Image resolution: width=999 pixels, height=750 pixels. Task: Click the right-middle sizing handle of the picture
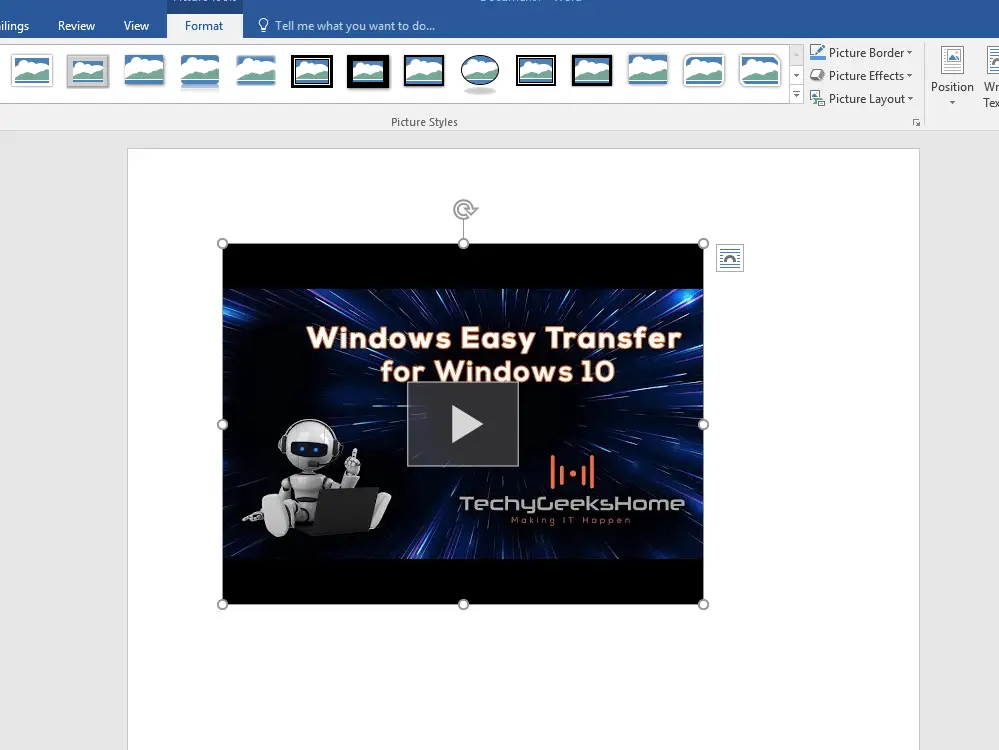[x=703, y=424]
